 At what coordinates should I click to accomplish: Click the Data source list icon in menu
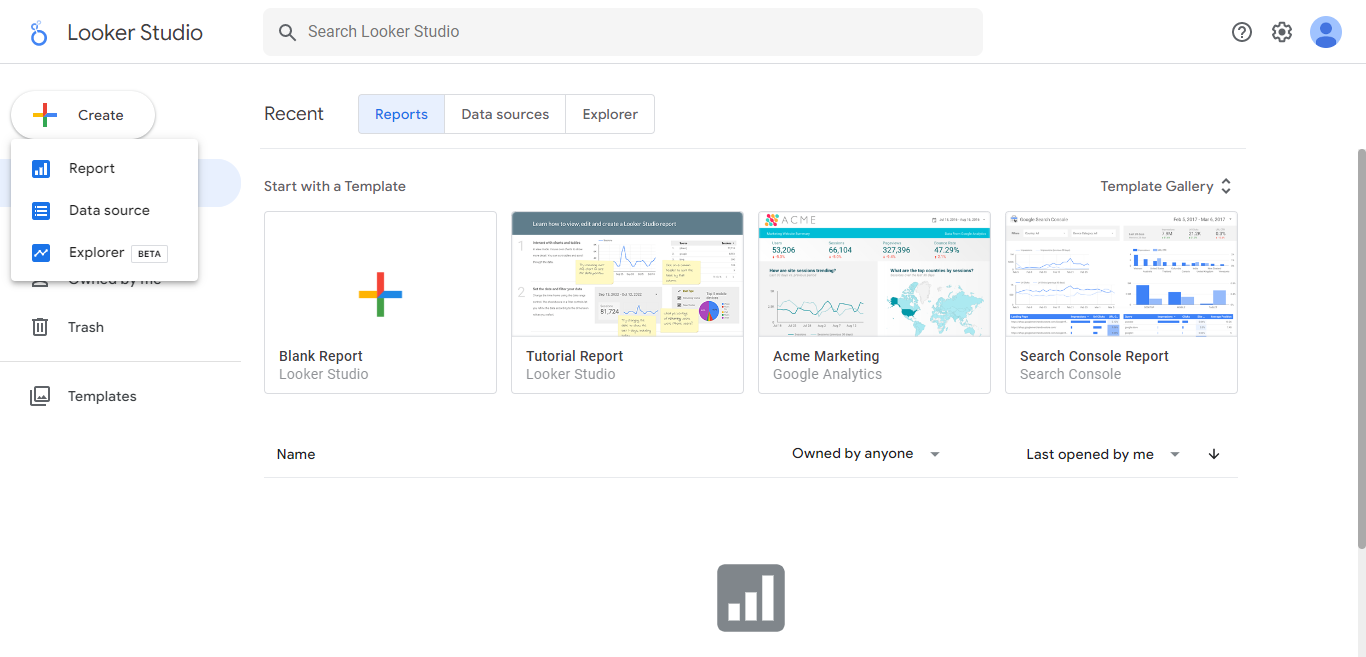coord(41,211)
